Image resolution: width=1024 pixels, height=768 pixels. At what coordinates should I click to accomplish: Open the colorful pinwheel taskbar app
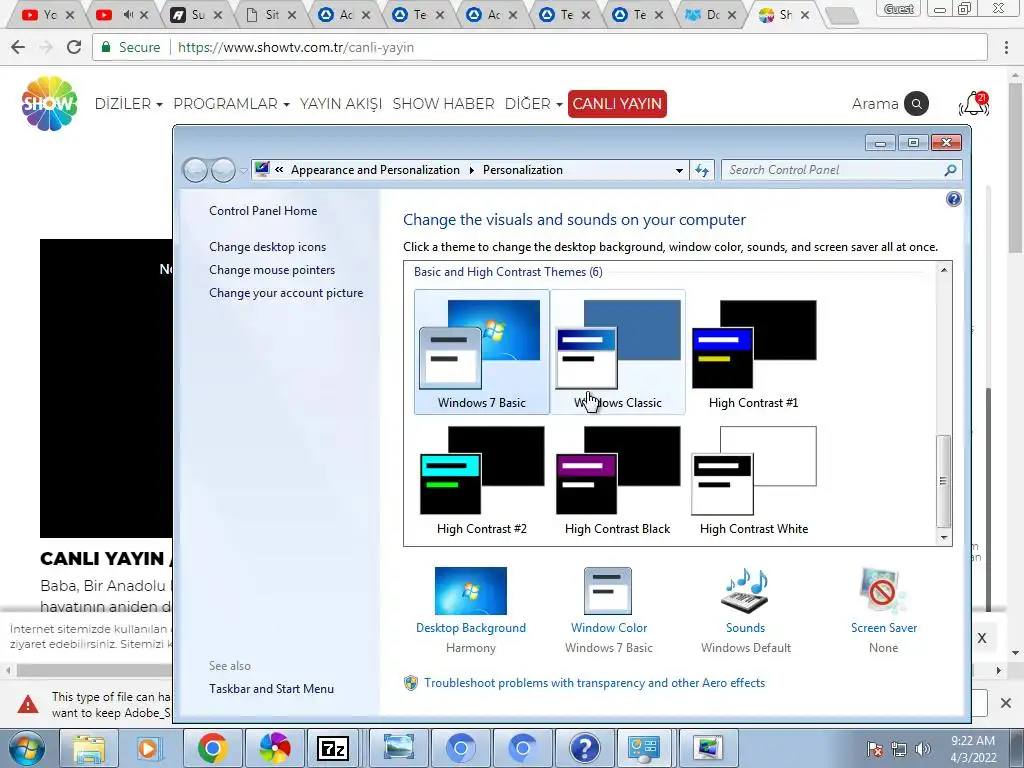click(274, 748)
